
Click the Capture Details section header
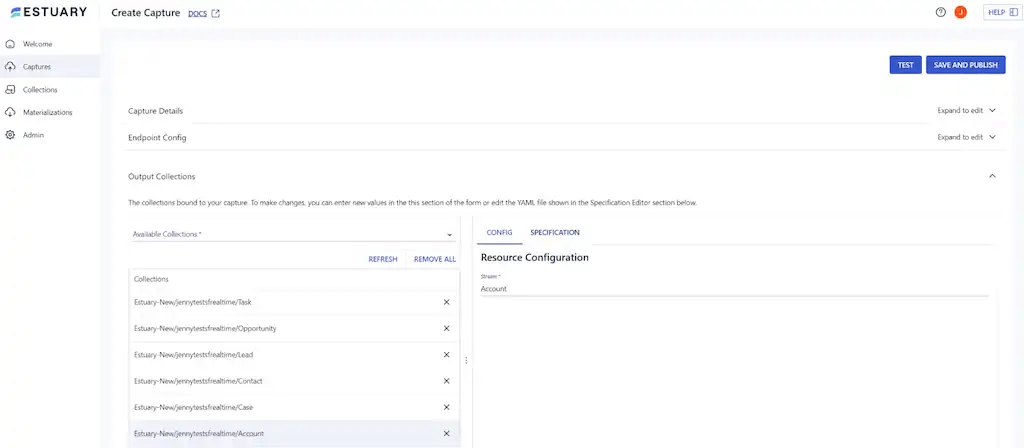pos(155,110)
